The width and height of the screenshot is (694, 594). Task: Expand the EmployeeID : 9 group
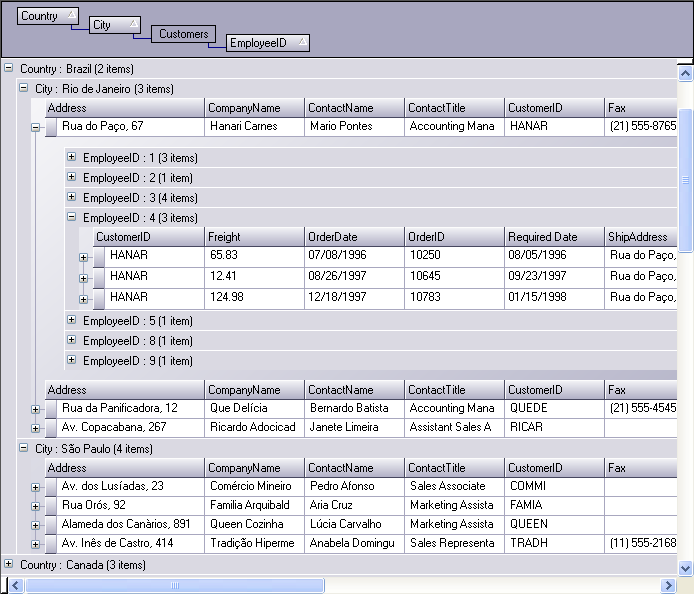click(x=72, y=360)
